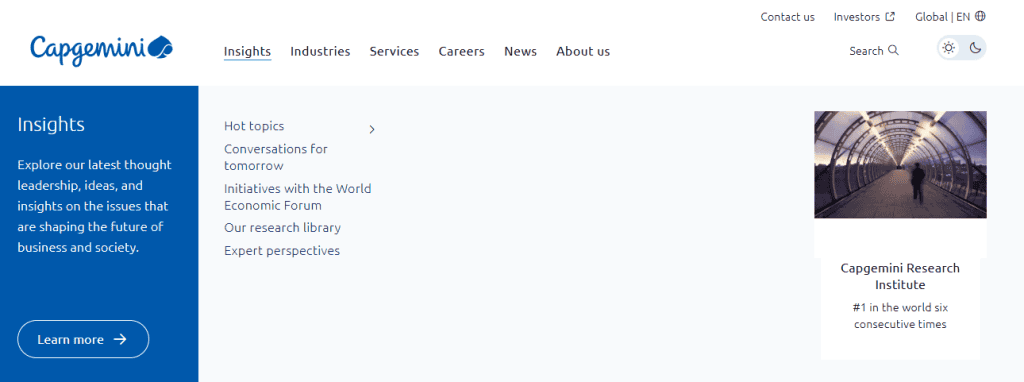Viewport: 1024px width, 382px height.
Task: Open Our research library
Action: click(x=282, y=228)
